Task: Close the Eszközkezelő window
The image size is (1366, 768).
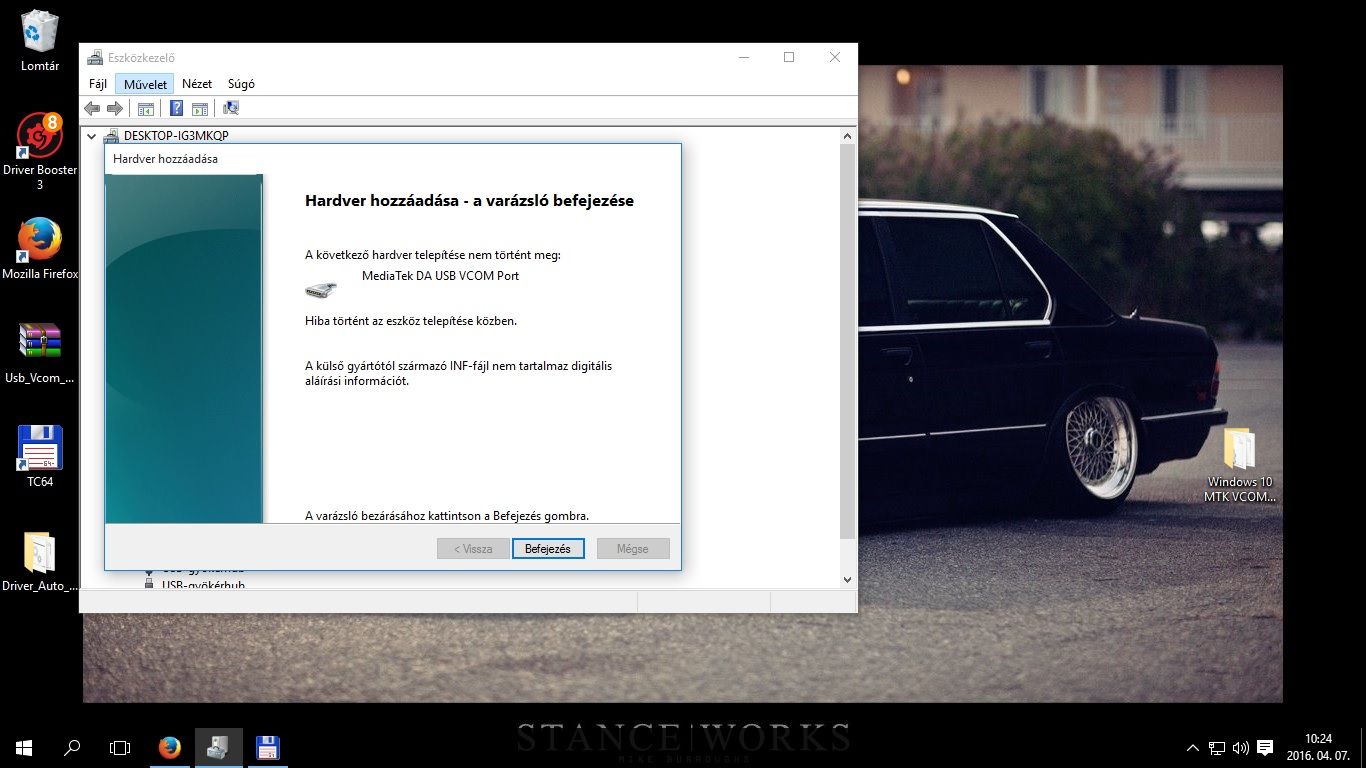Action: pos(835,58)
